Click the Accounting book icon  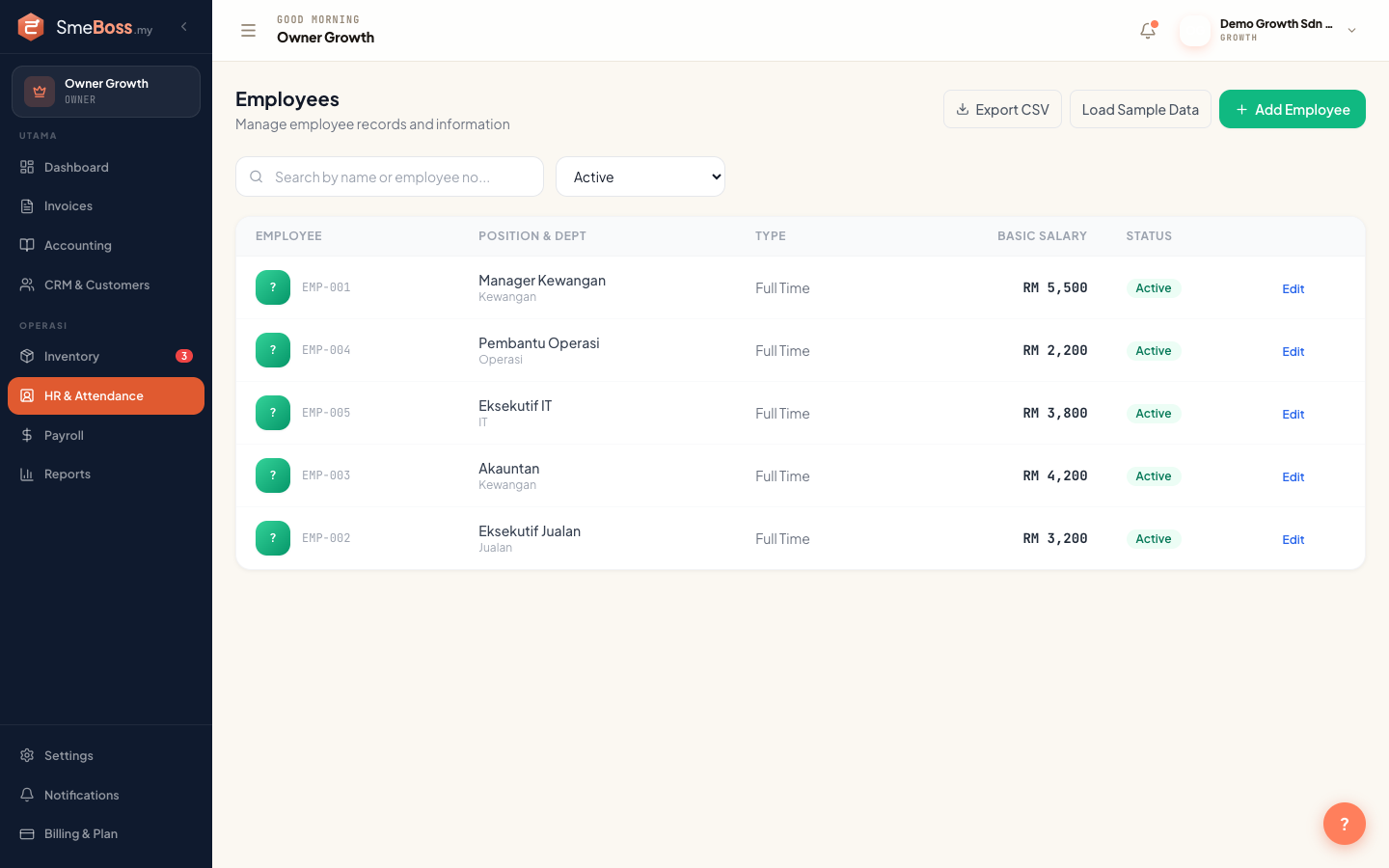pyautogui.click(x=27, y=245)
